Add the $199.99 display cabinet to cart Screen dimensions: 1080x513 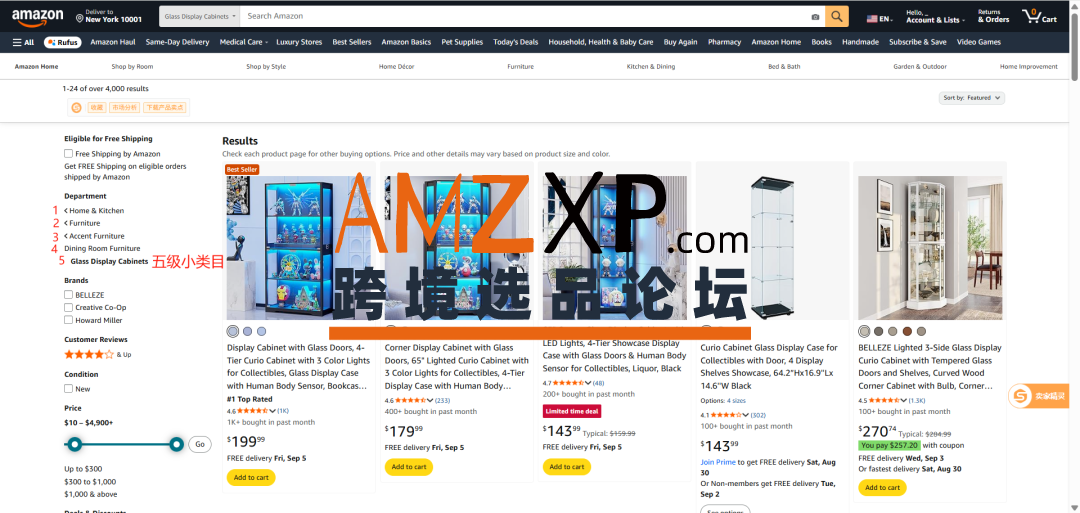pos(251,477)
